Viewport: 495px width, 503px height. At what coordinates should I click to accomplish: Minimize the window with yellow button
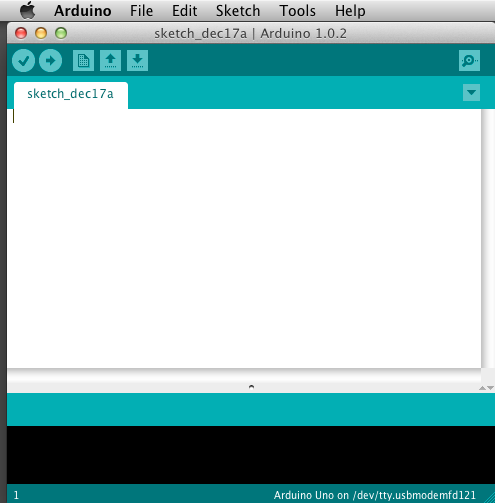coord(41,33)
